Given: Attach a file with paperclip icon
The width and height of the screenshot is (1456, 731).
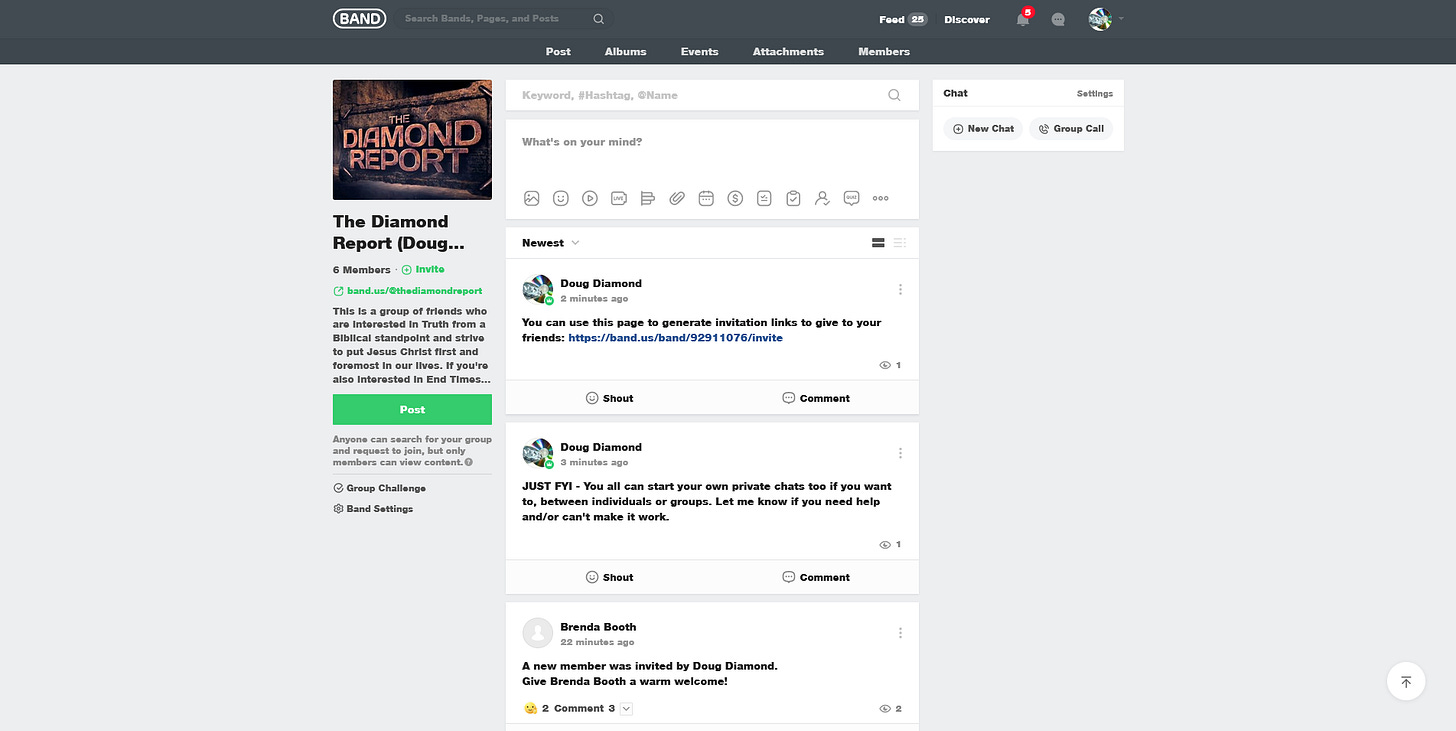Looking at the screenshot, I should pyautogui.click(x=677, y=198).
